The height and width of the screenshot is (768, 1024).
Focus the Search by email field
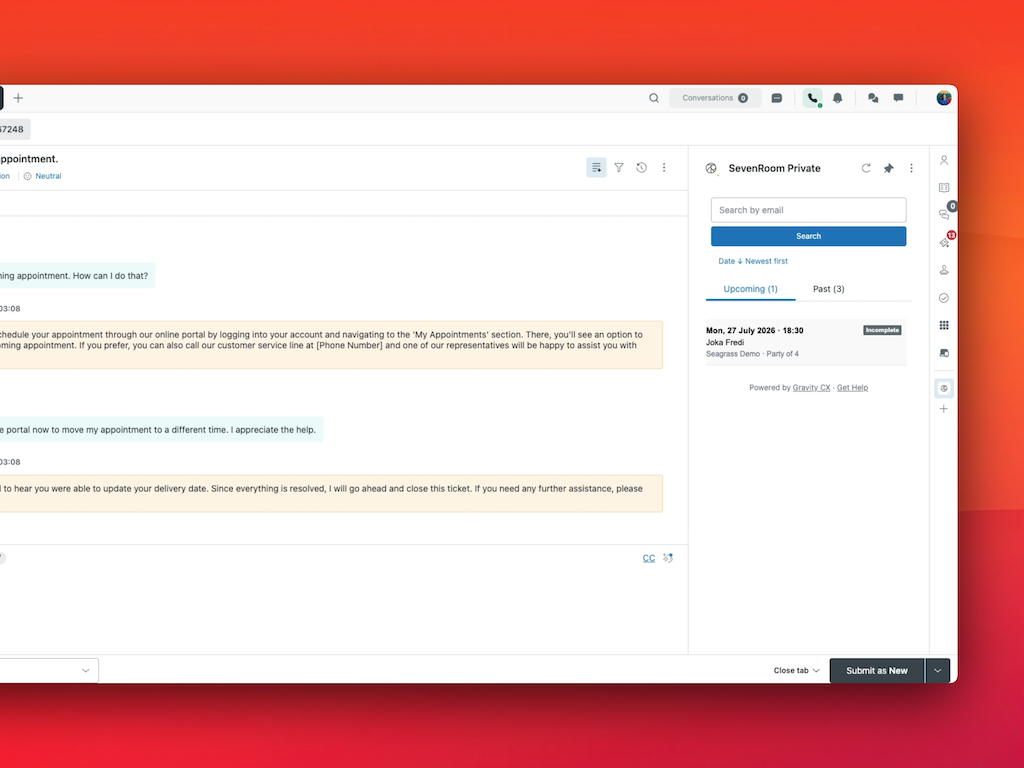coord(808,210)
